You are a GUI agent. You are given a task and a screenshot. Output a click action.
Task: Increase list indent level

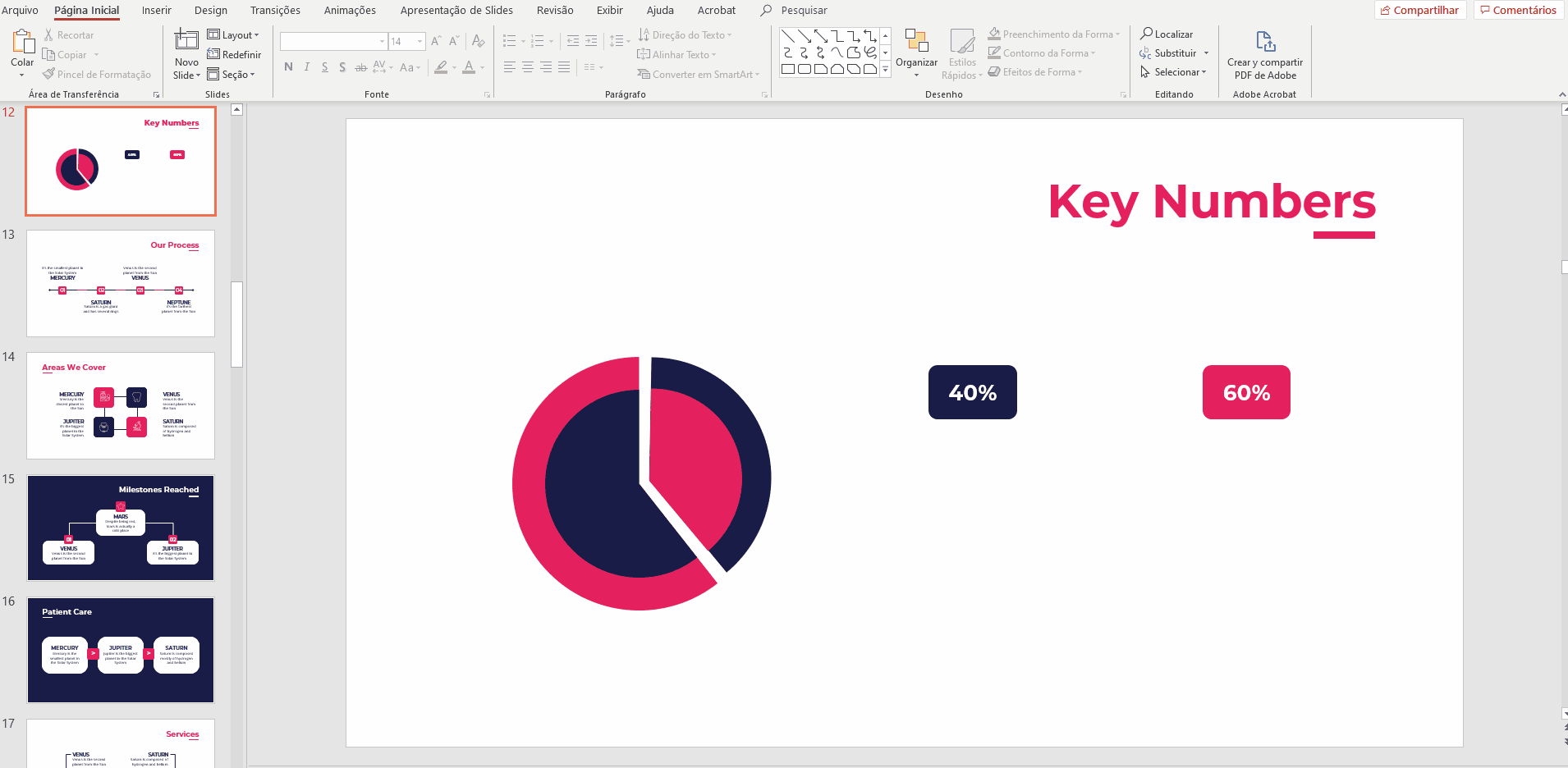click(x=591, y=41)
